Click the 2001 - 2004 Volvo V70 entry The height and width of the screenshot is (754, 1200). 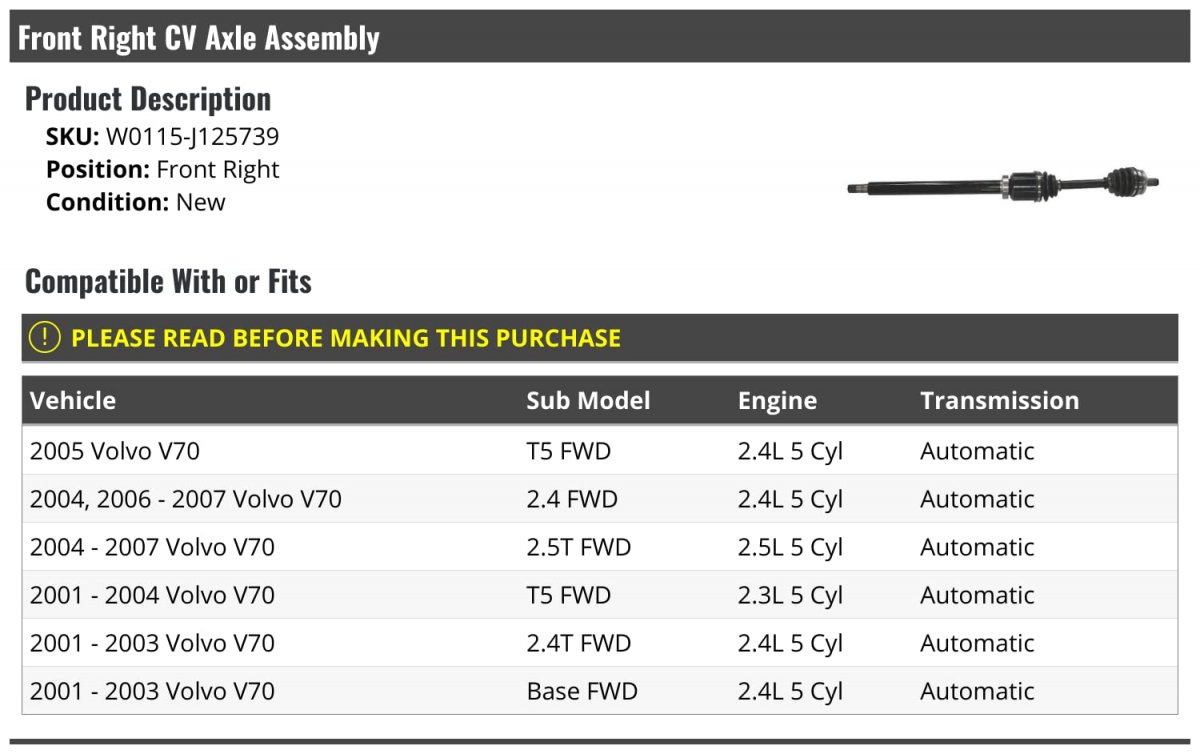152,595
